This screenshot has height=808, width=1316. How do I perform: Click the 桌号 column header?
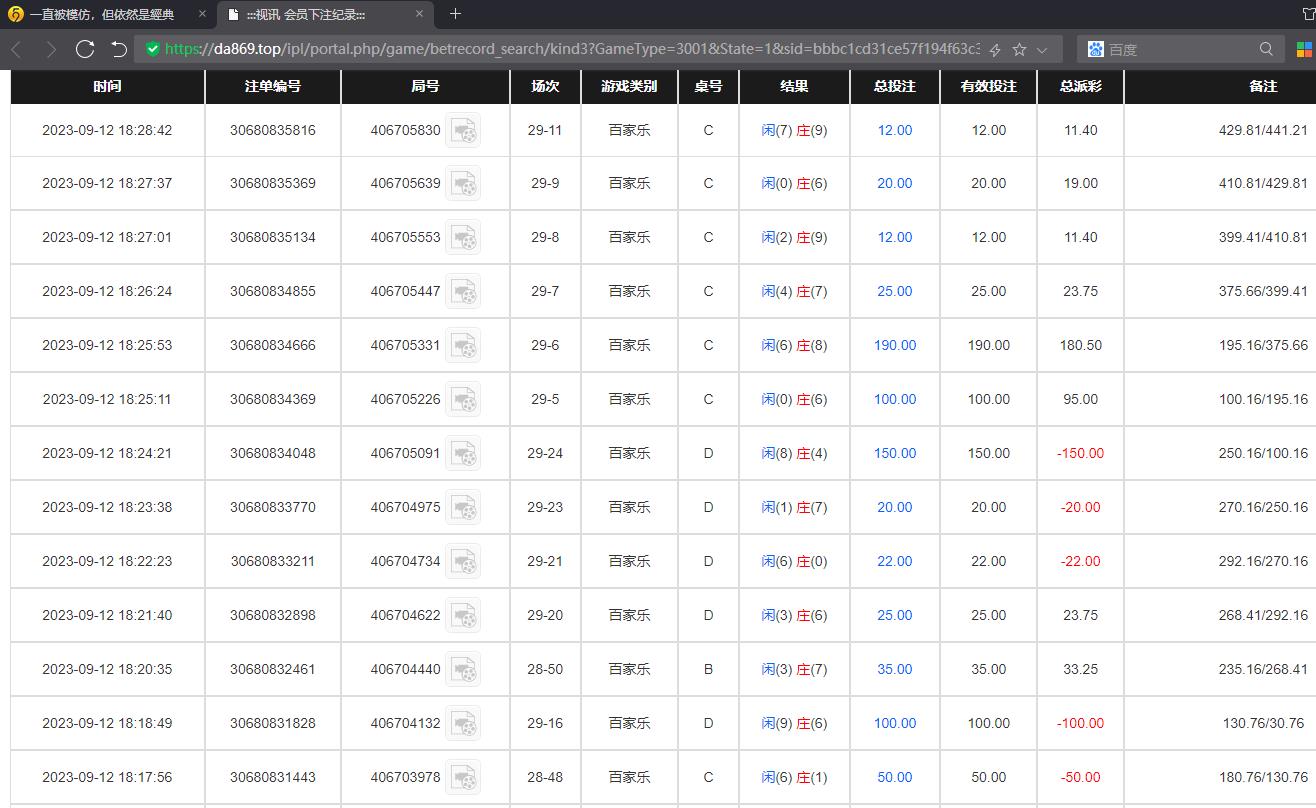click(x=708, y=86)
